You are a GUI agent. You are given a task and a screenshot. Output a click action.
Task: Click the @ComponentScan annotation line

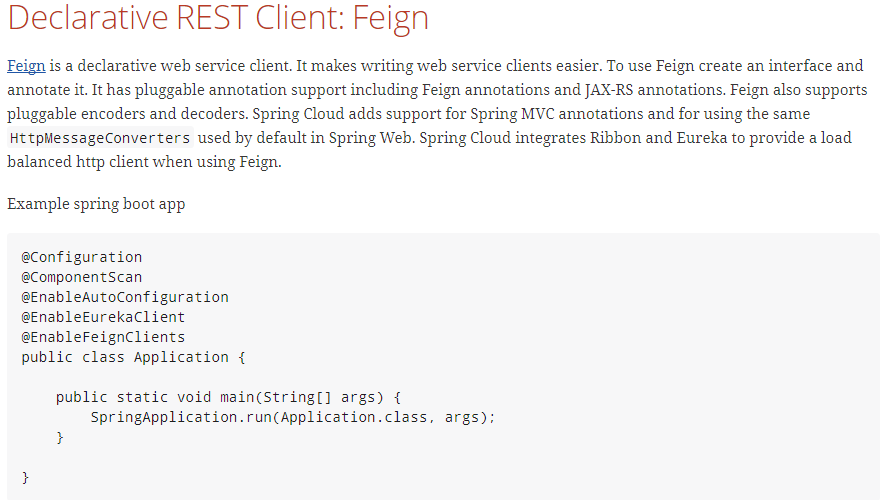click(x=82, y=277)
